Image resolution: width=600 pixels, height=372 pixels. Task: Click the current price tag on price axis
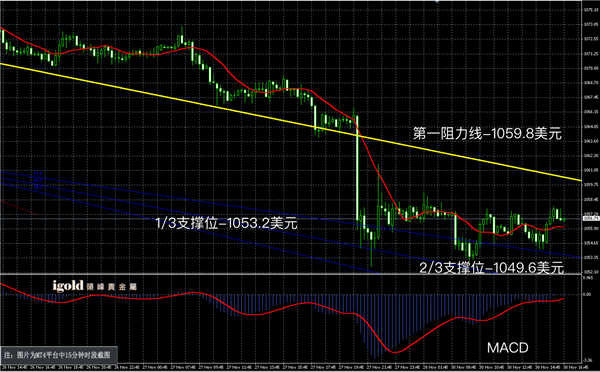(x=590, y=219)
